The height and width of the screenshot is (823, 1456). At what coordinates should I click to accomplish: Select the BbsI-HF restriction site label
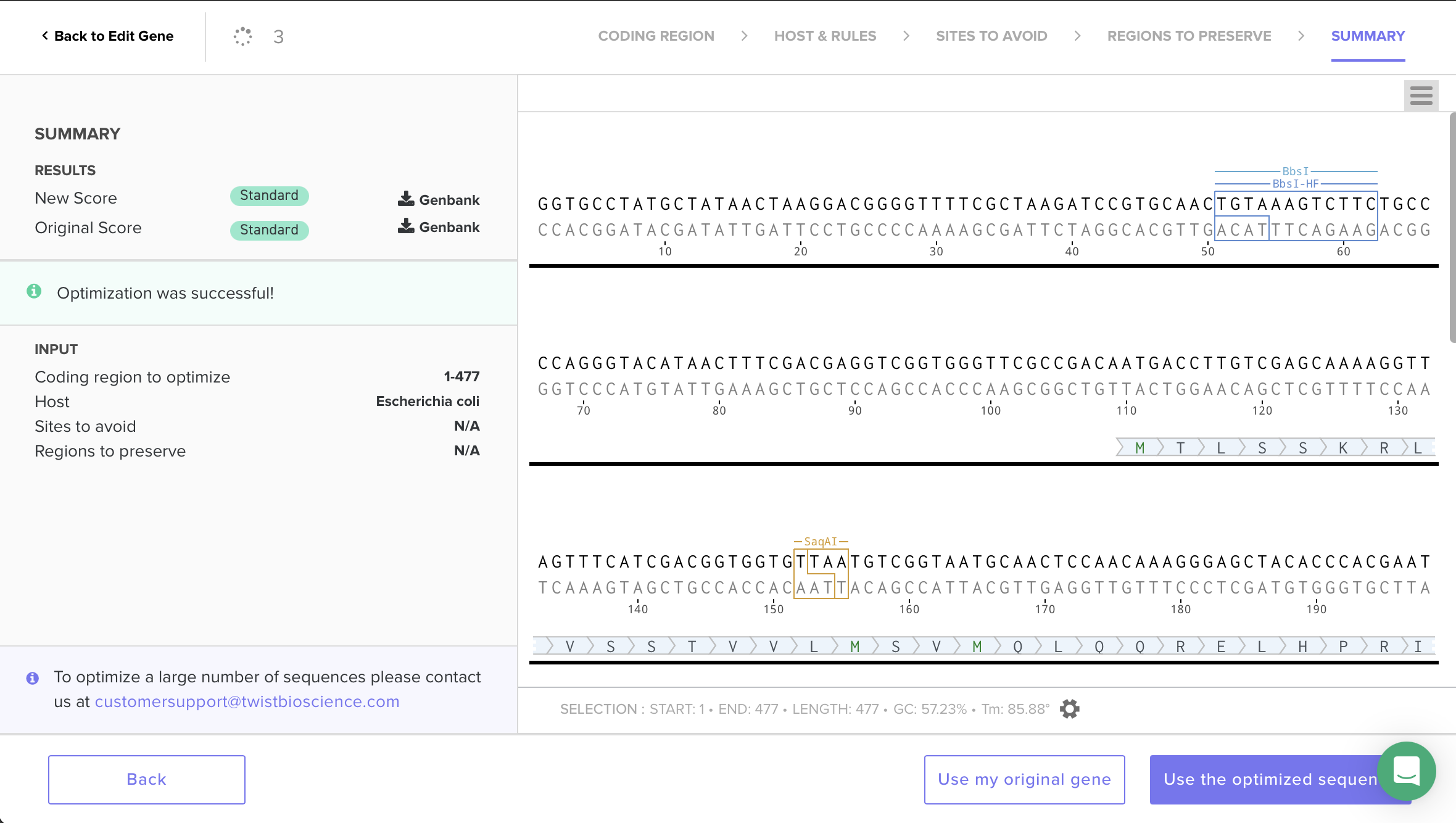tap(1295, 184)
